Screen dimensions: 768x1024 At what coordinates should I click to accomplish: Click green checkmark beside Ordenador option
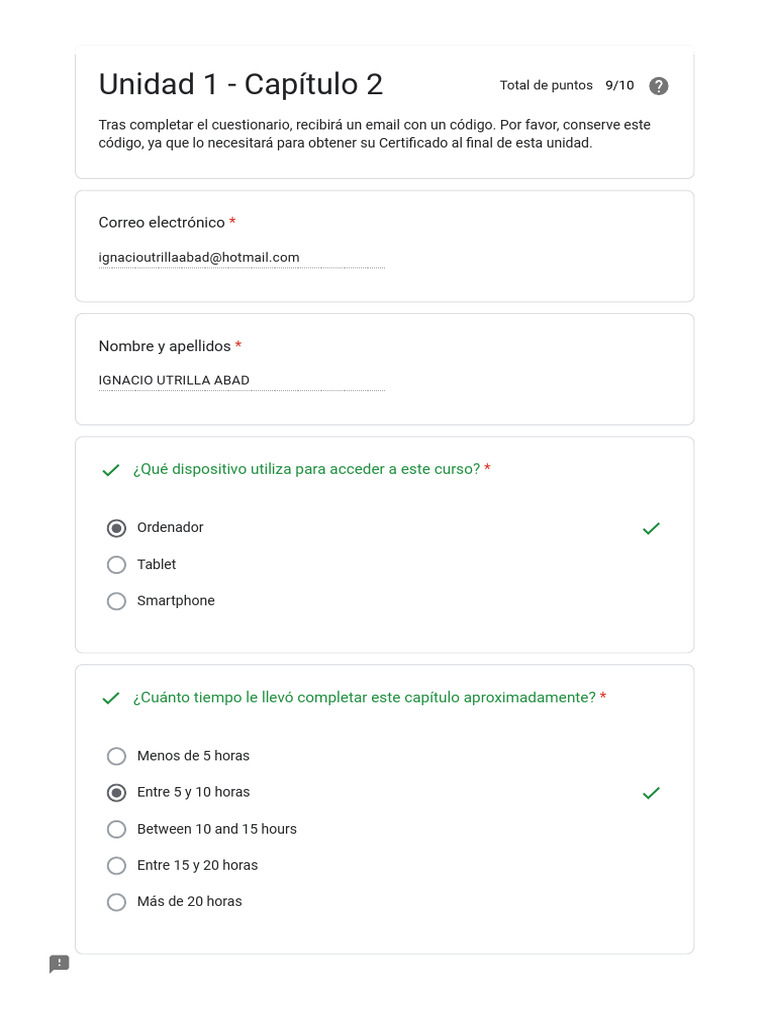pos(651,528)
